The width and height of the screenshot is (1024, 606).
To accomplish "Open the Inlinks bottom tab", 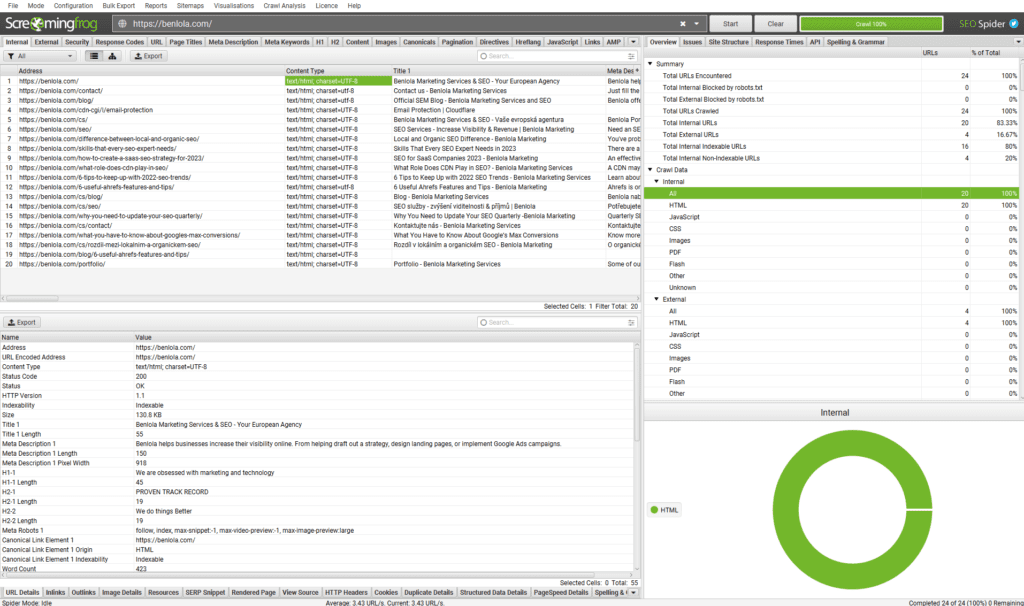I will point(56,593).
